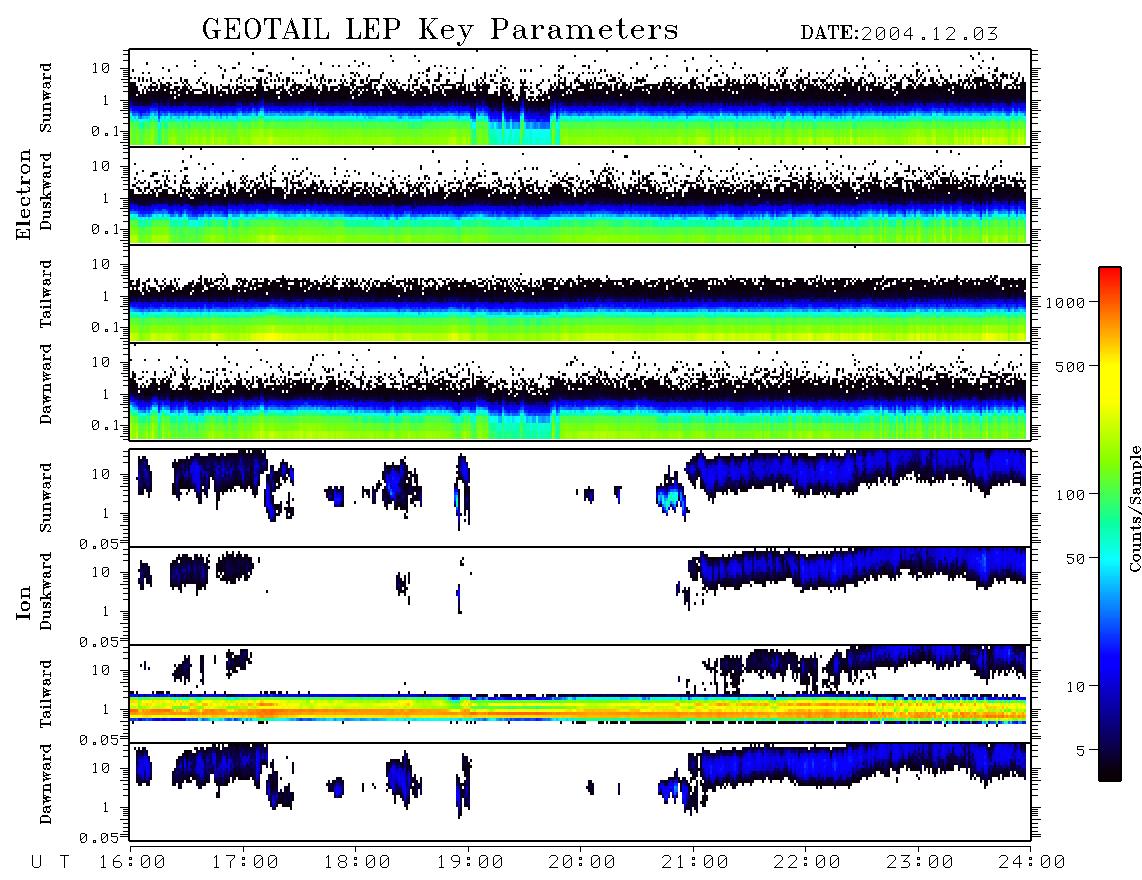
Task: Click the Electron Sunward spectrogram panel
Action: (x=580, y=98)
